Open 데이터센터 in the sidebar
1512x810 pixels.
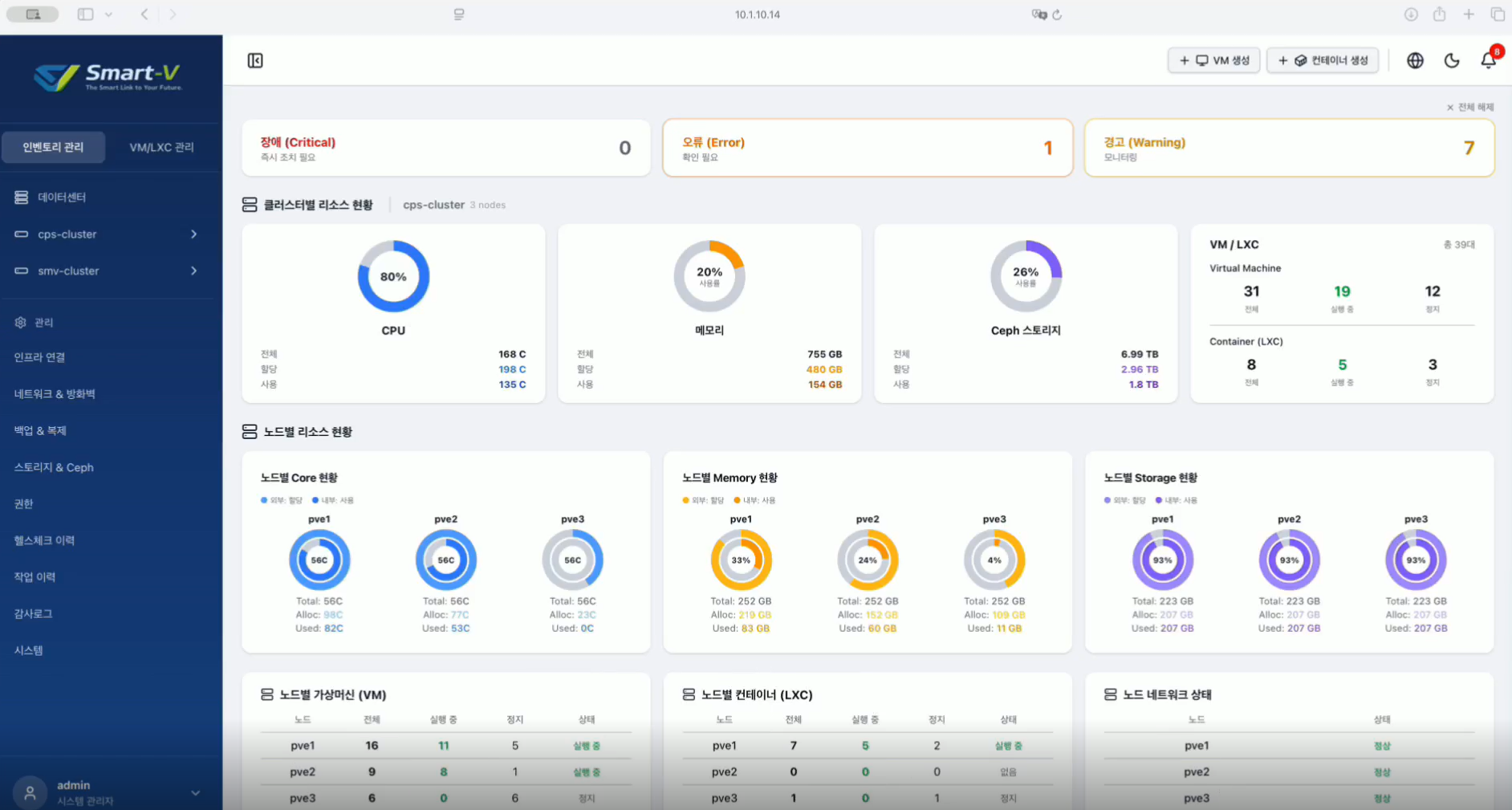(x=62, y=197)
